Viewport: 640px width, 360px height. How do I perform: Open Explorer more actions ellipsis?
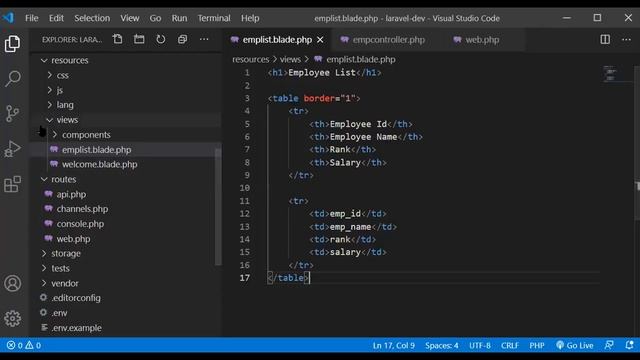click(x=204, y=39)
